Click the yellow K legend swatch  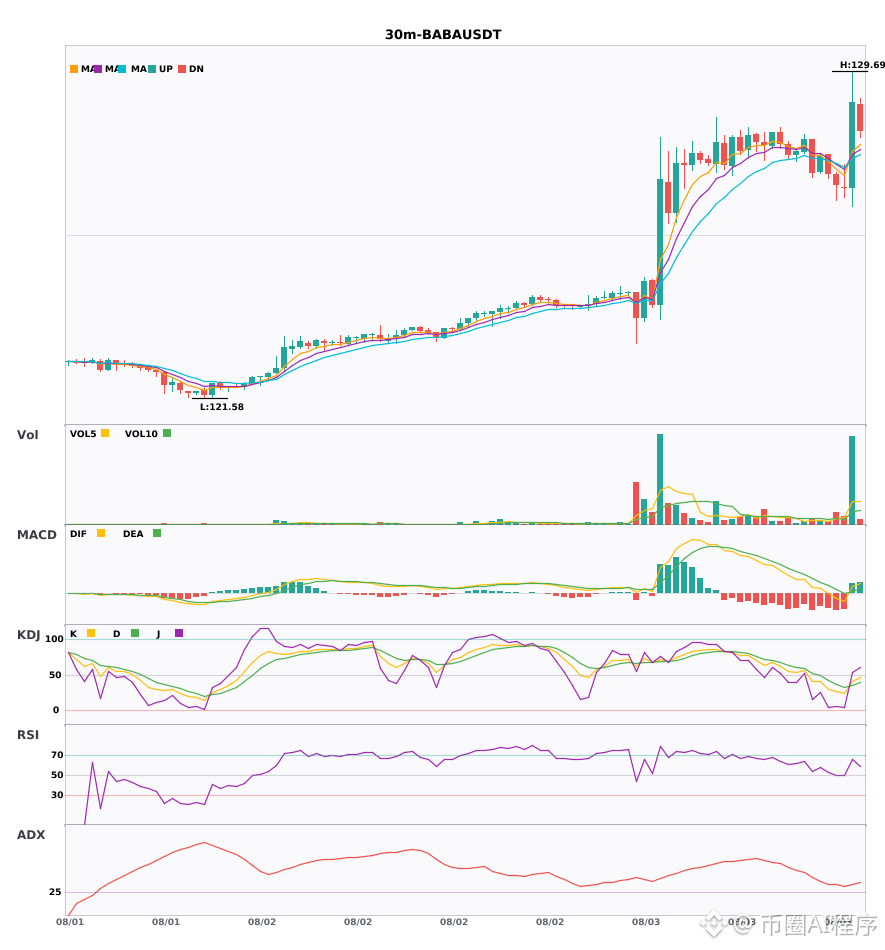point(91,633)
